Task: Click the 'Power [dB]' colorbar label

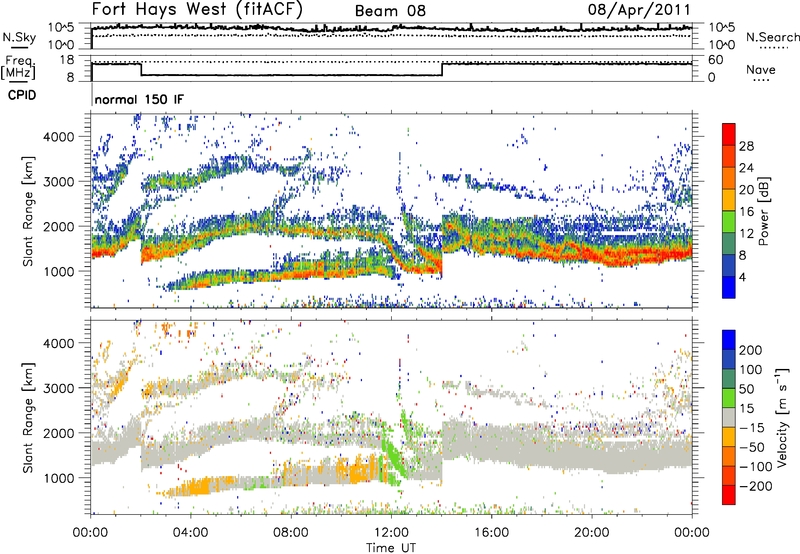Action: pyautogui.click(x=763, y=211)
